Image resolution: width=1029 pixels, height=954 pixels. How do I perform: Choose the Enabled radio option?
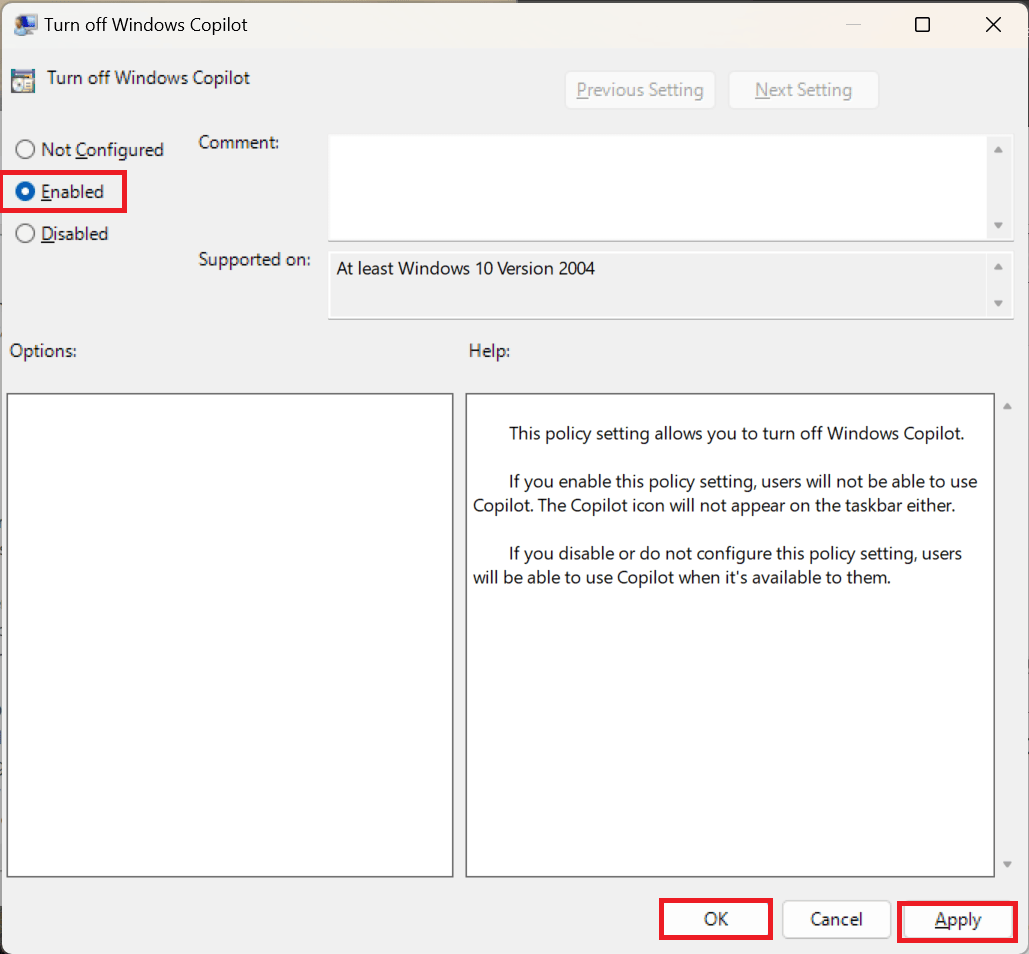pyautogui.click(x=26, y=192)
